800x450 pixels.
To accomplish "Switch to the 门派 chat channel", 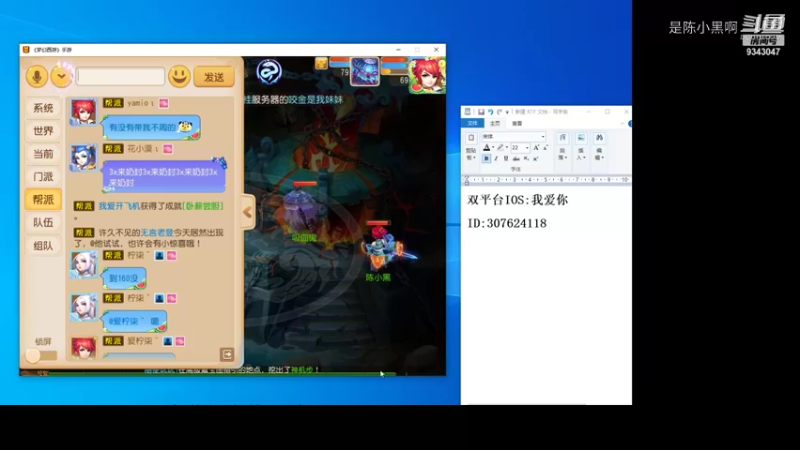I will click(x=43, y=177).
